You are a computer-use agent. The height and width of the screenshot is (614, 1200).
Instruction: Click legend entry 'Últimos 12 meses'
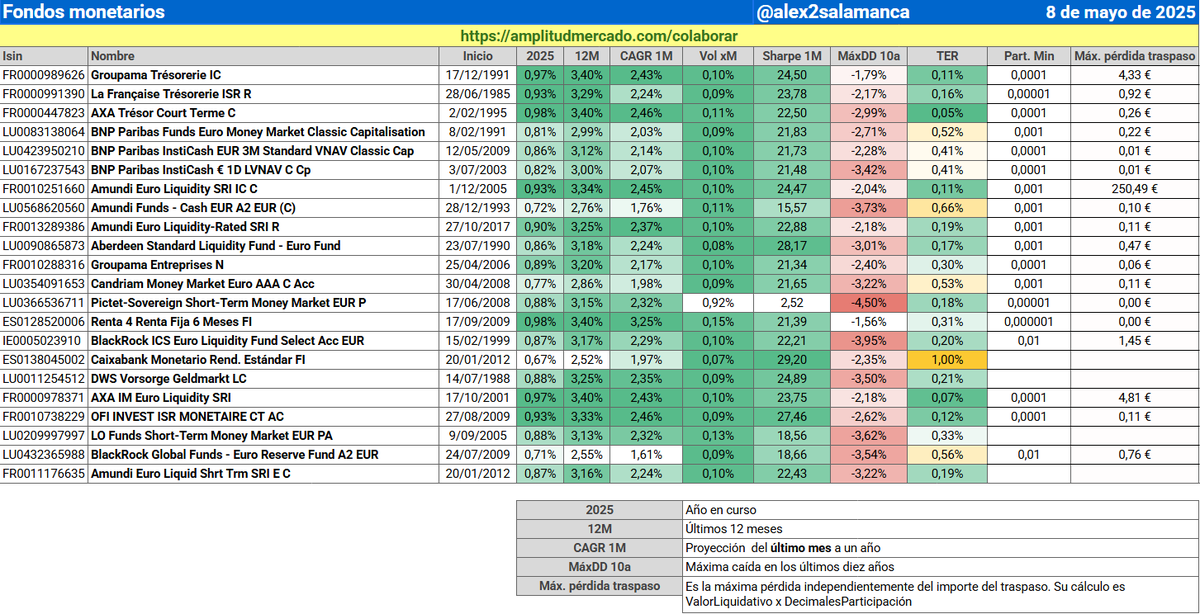point(735,529)
